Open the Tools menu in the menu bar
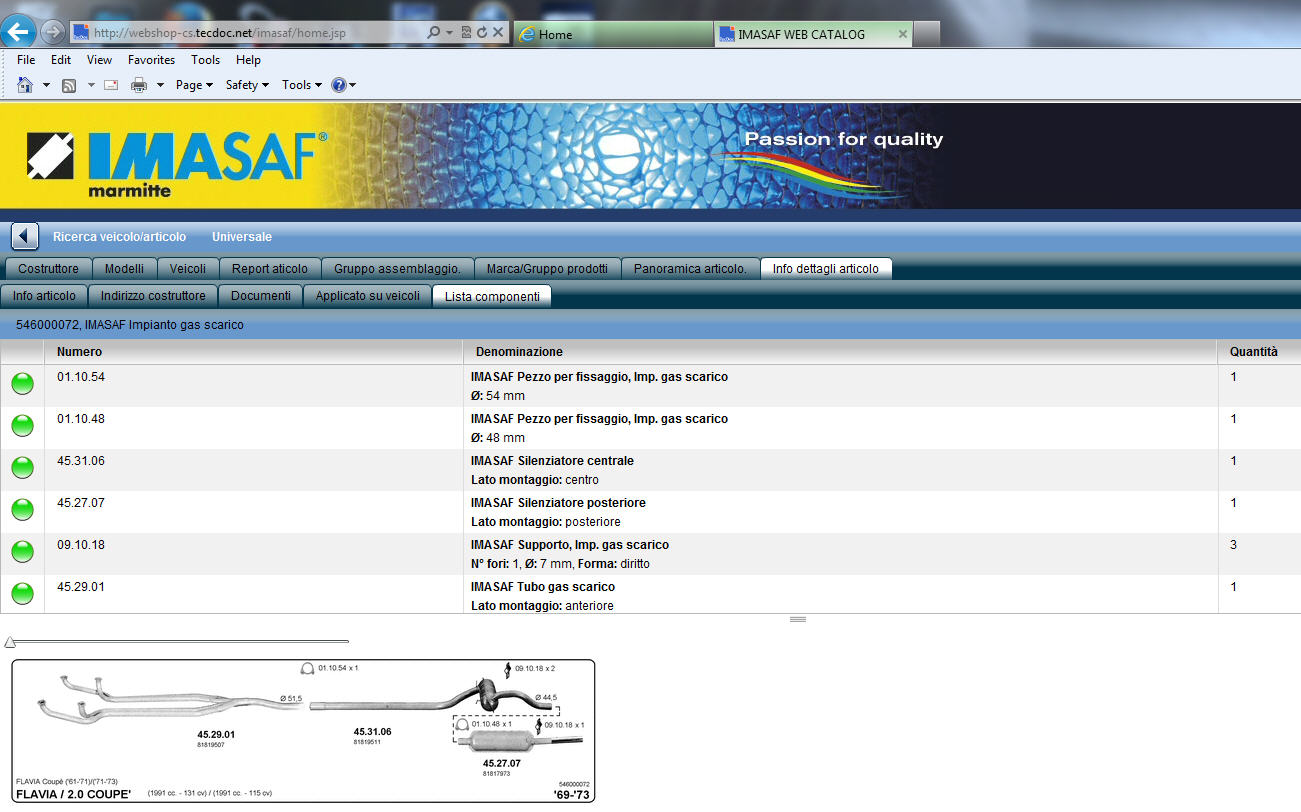The width and height of the screenshot is (1301, 812). 206,60
